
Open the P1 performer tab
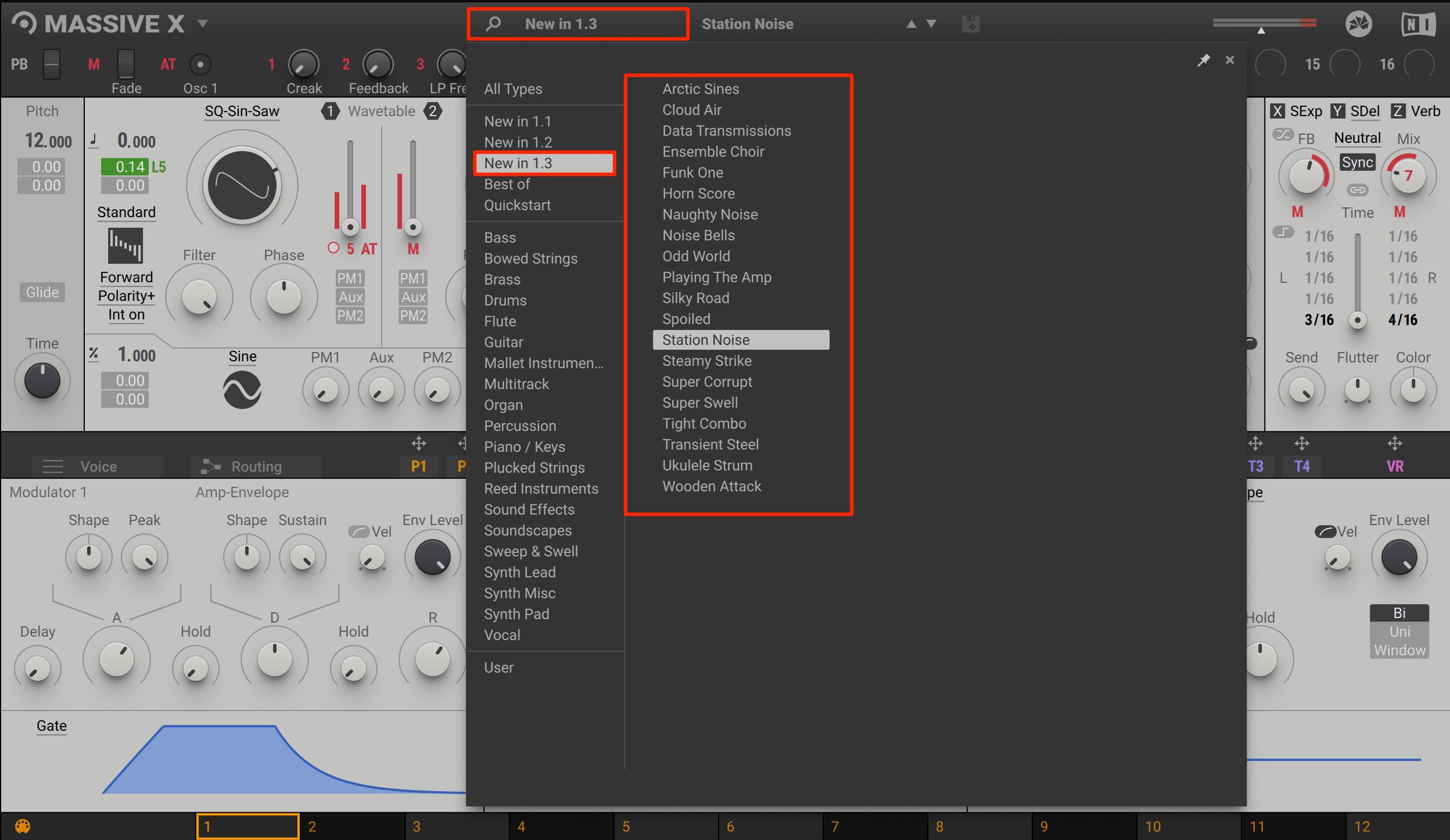(x=419, y=466)
